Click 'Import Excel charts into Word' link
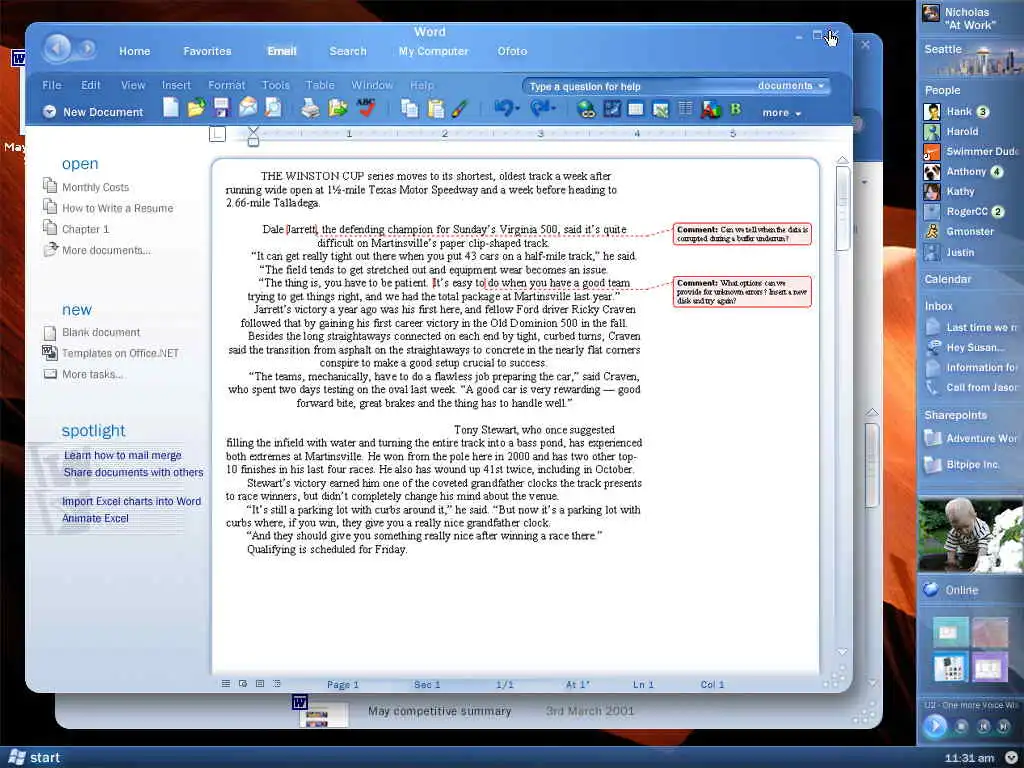The image size is (1024, 768). pyautogui.click(x=131, y=501)
